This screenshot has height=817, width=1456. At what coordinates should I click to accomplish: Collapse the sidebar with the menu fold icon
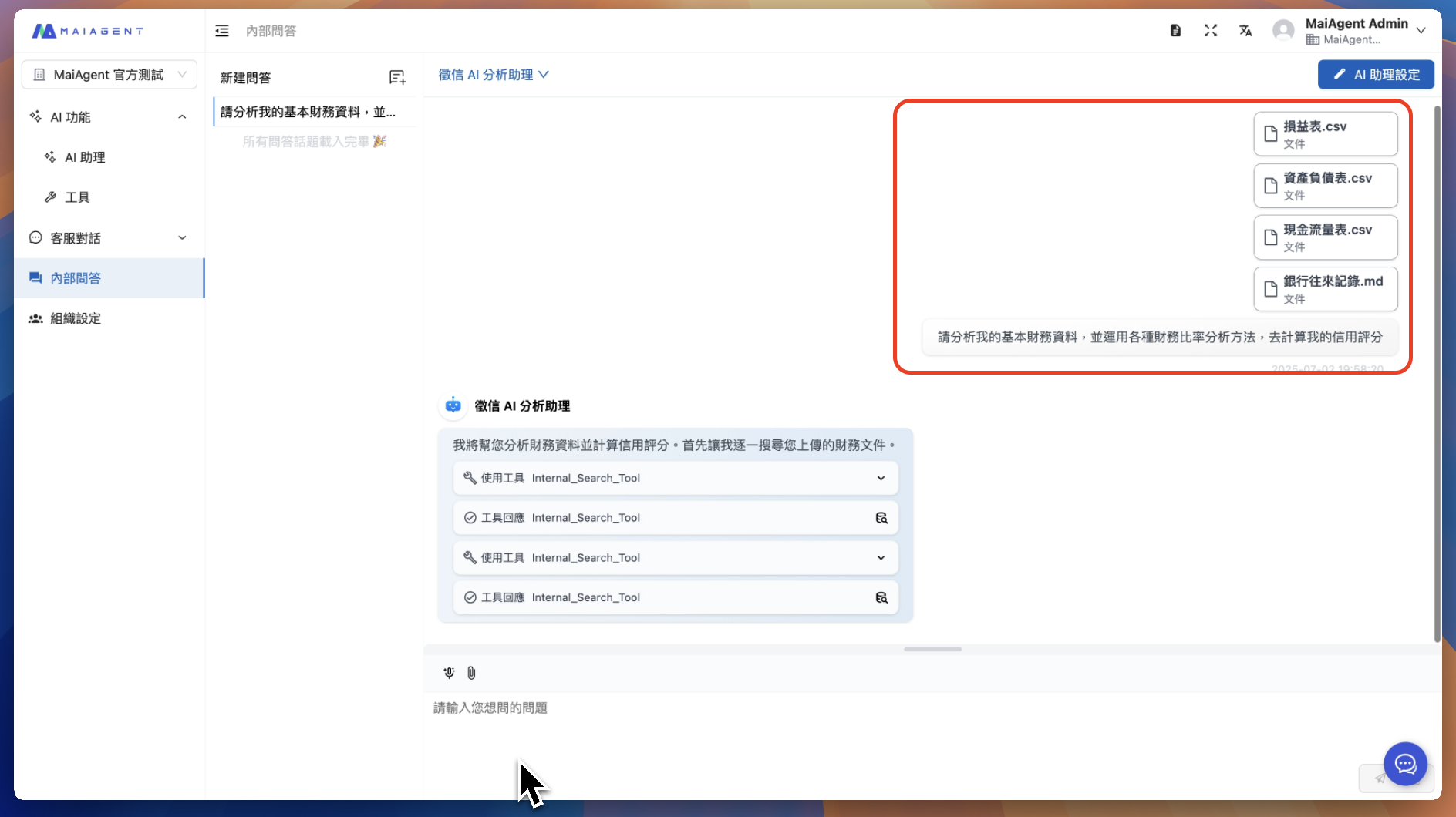click(x=222, y=31)
